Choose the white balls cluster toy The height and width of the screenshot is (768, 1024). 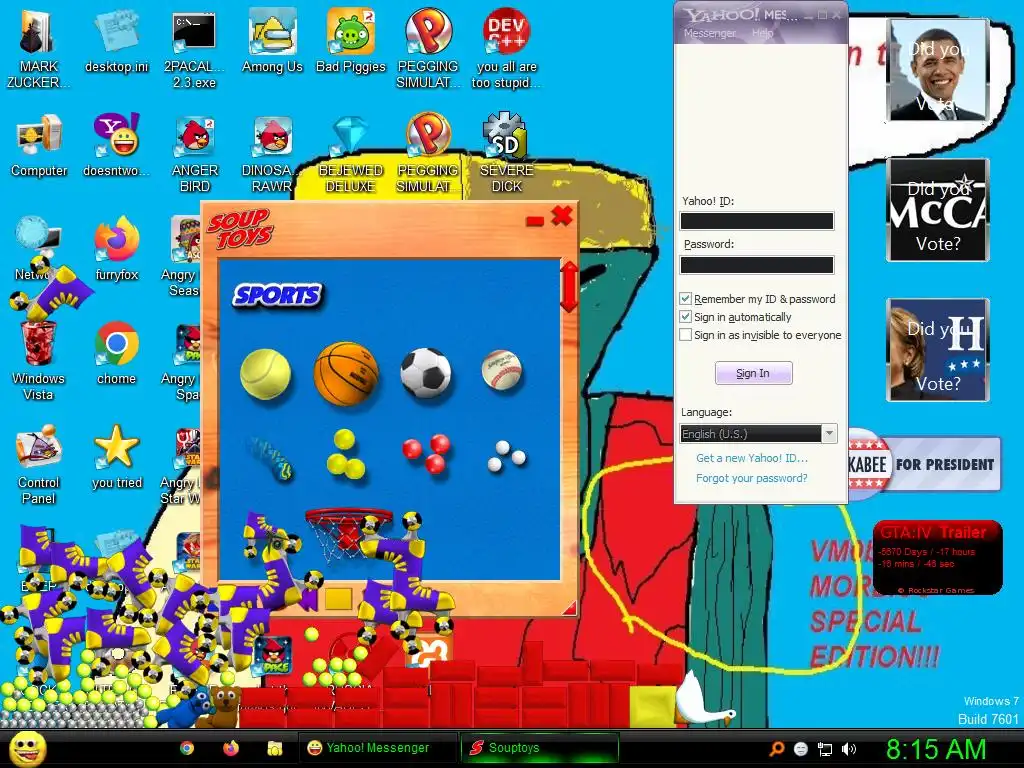coord(507,456)
